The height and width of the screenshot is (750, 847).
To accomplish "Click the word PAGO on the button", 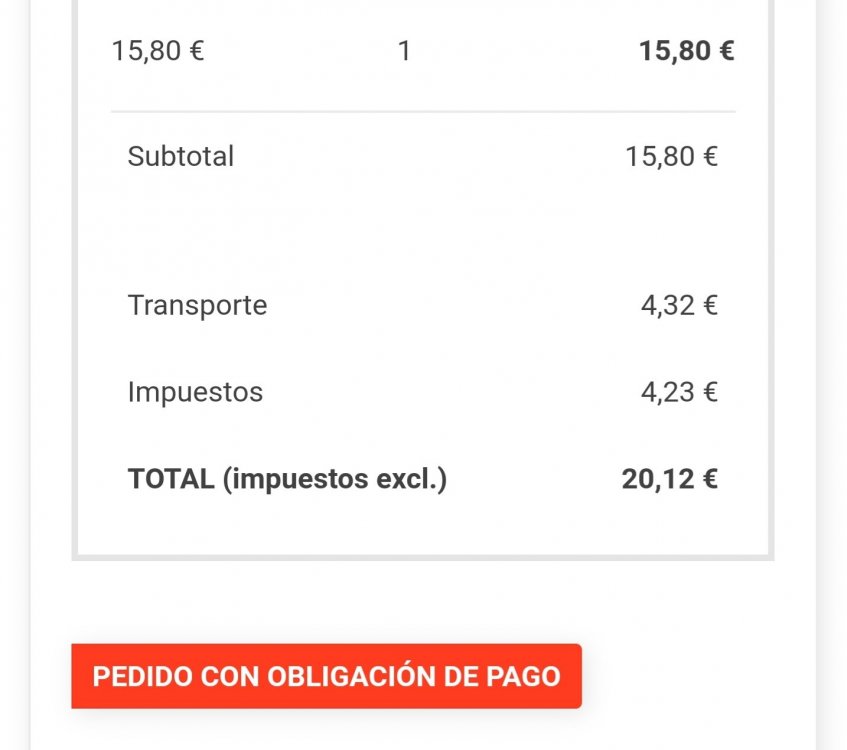I will [530, 675].
